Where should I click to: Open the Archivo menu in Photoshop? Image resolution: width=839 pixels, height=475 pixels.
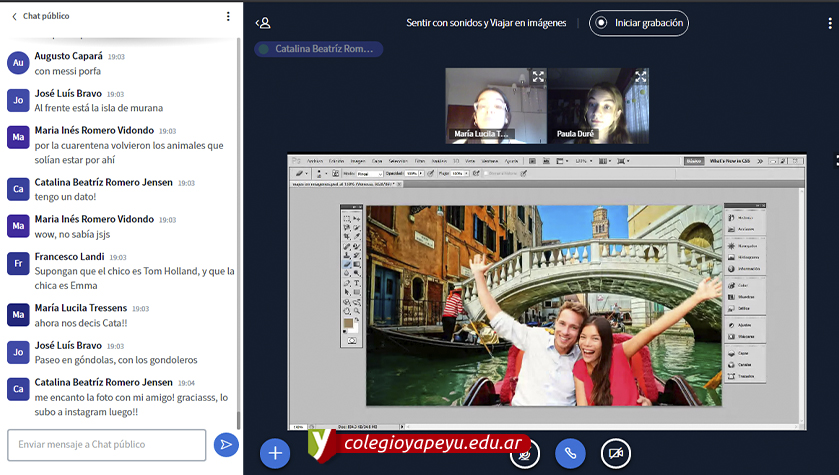[x=315, y=161]
